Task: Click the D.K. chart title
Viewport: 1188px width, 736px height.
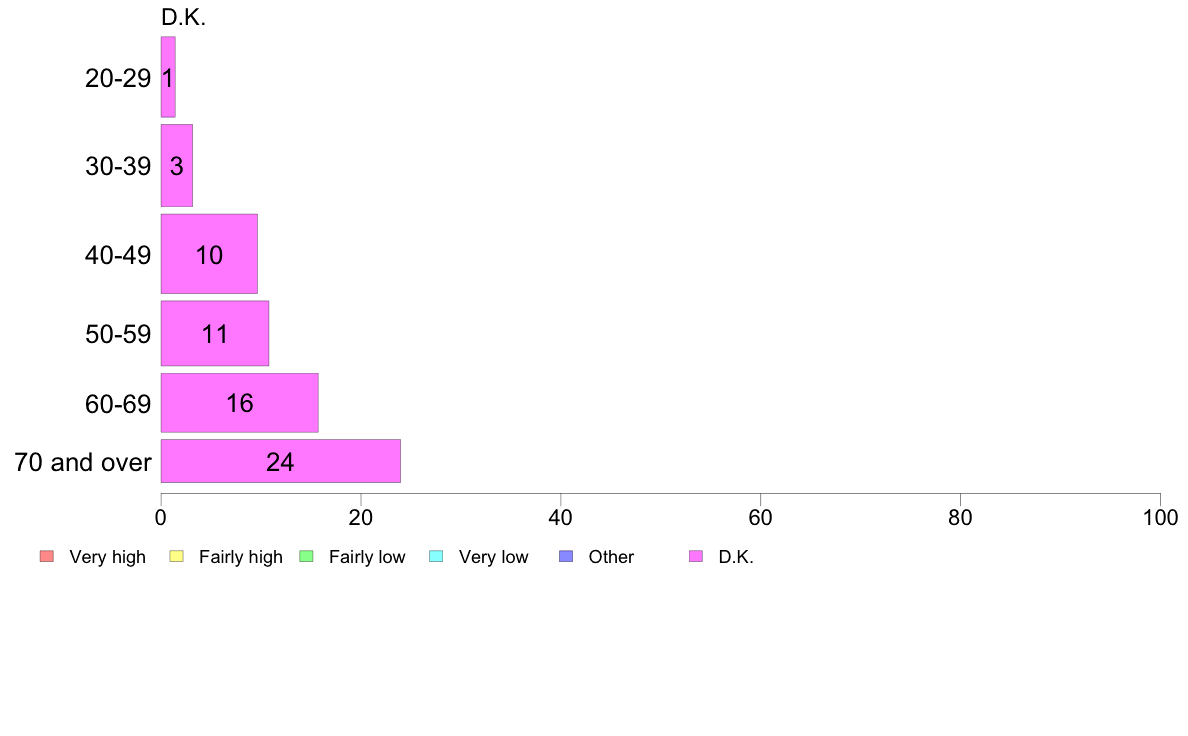Action: tap(183, 17)
